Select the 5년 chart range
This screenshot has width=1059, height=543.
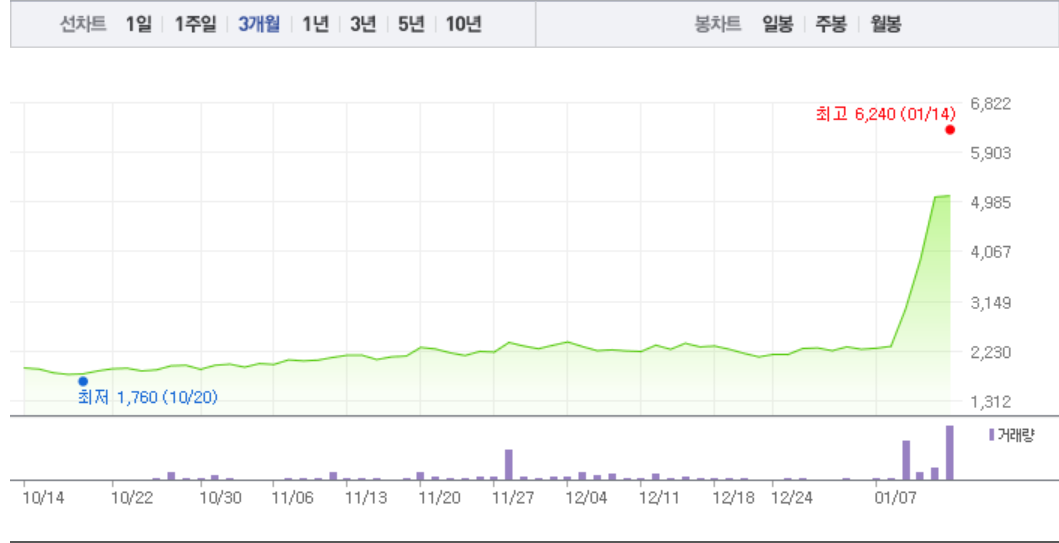(411, 25)
